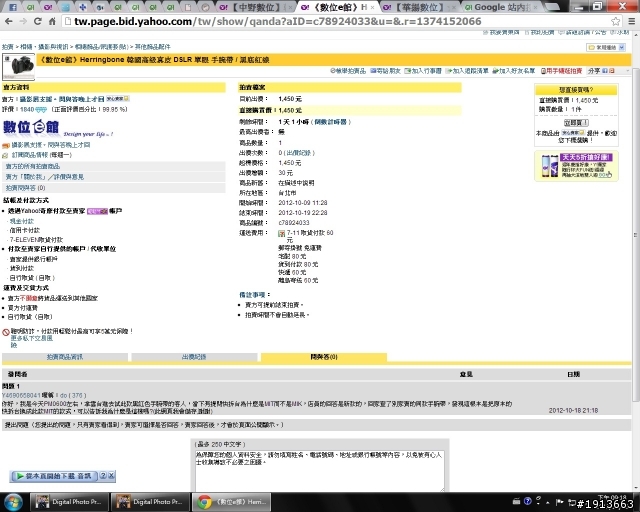Click the 從本頁開始下載 音訊 play button
The height and width of the screenshot is (512, 640).
(54, 476)
